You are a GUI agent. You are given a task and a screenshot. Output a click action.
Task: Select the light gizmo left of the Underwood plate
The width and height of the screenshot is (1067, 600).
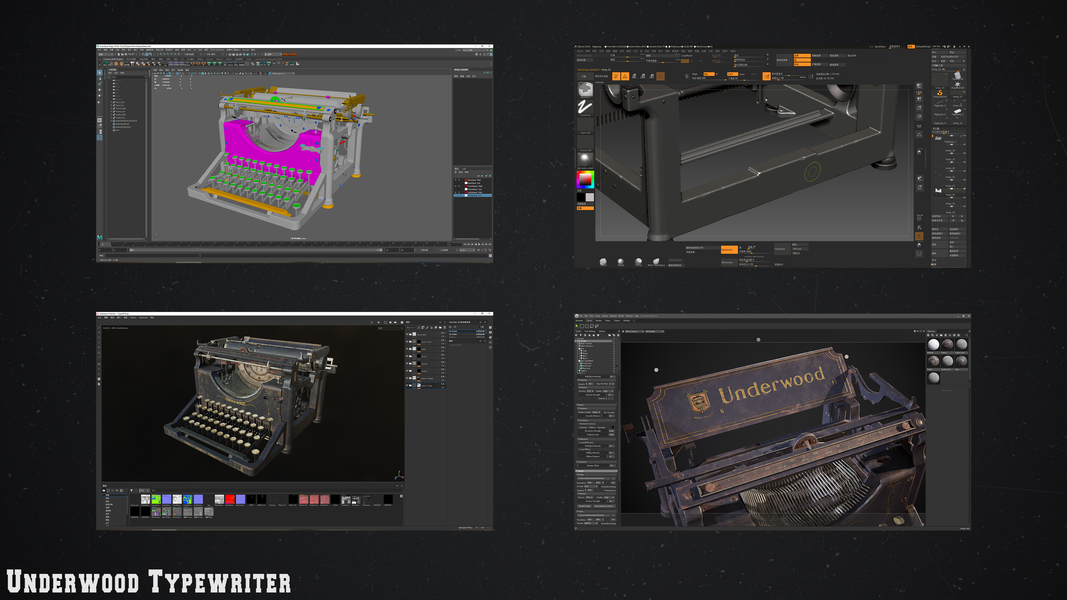(656, 370)
